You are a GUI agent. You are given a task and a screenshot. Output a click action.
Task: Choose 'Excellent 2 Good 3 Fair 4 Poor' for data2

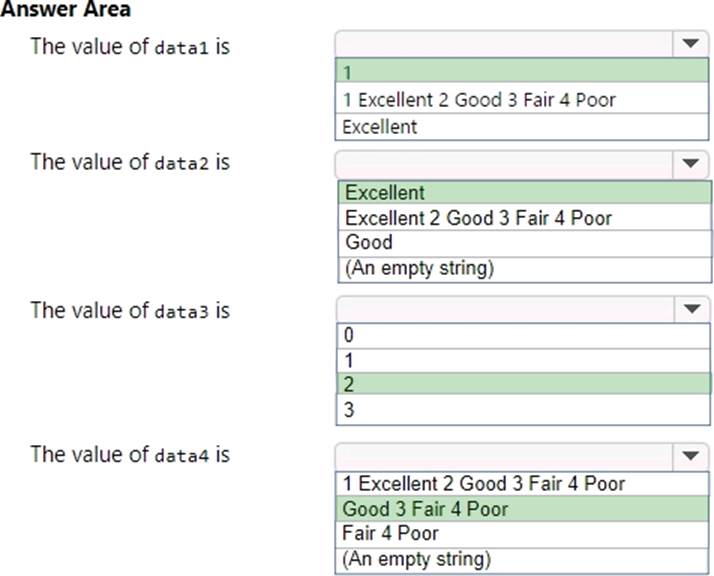point(524,218)
